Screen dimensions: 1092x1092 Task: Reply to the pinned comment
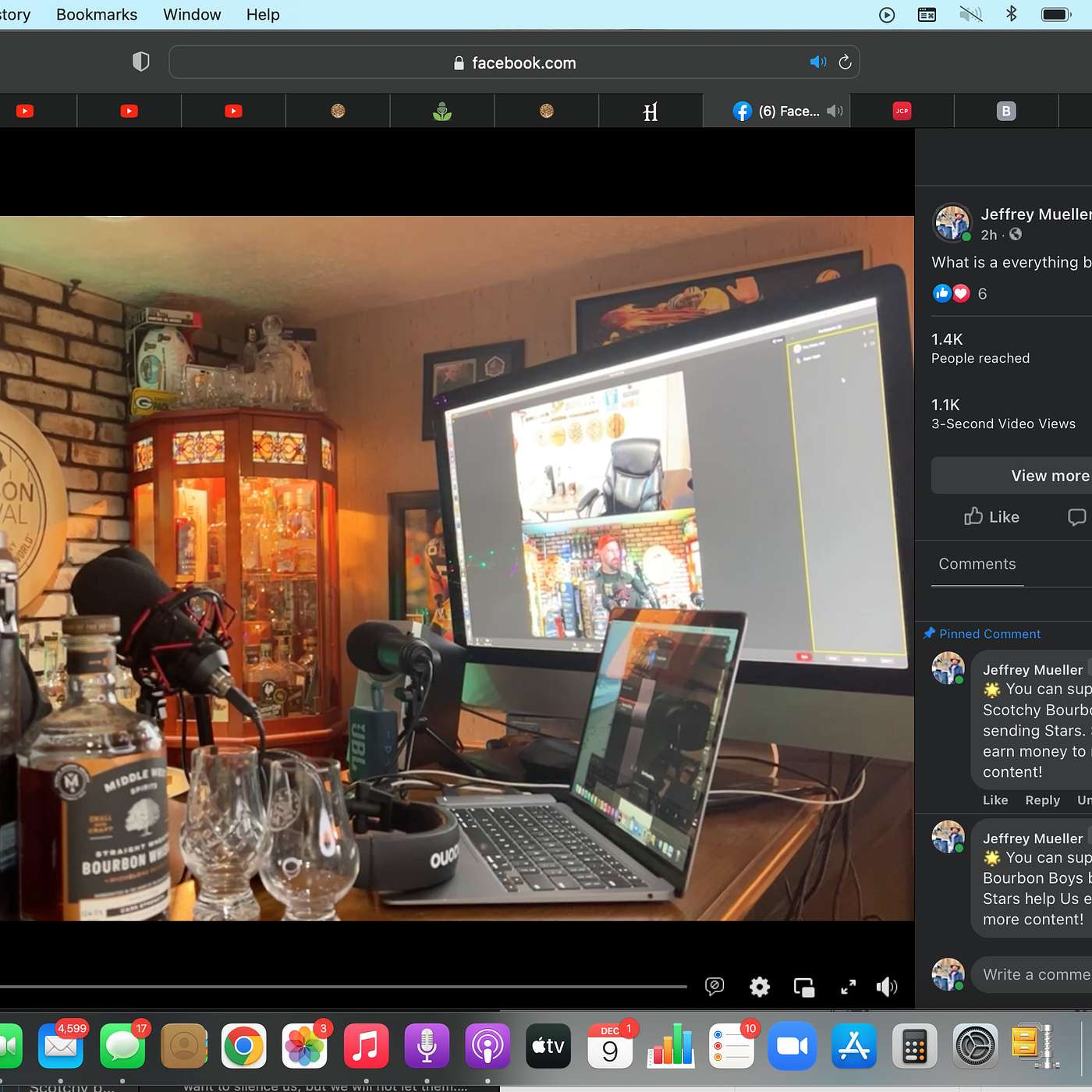(x=1042, y=800)
